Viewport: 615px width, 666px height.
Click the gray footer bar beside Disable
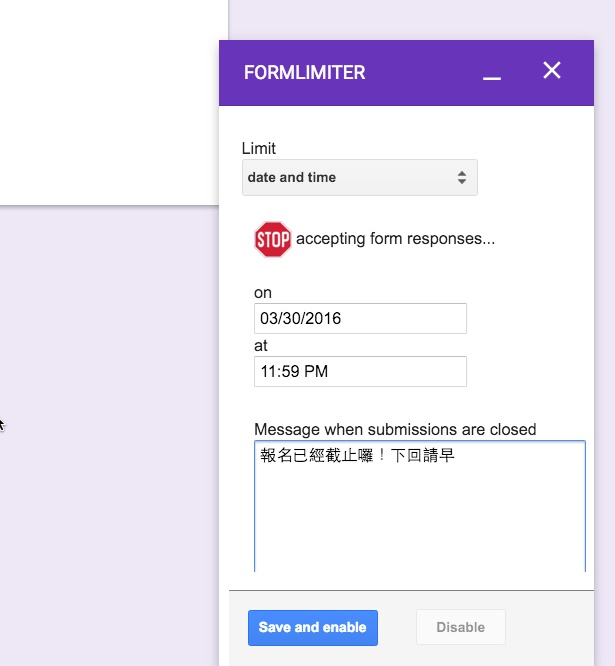tap(560, 628)
